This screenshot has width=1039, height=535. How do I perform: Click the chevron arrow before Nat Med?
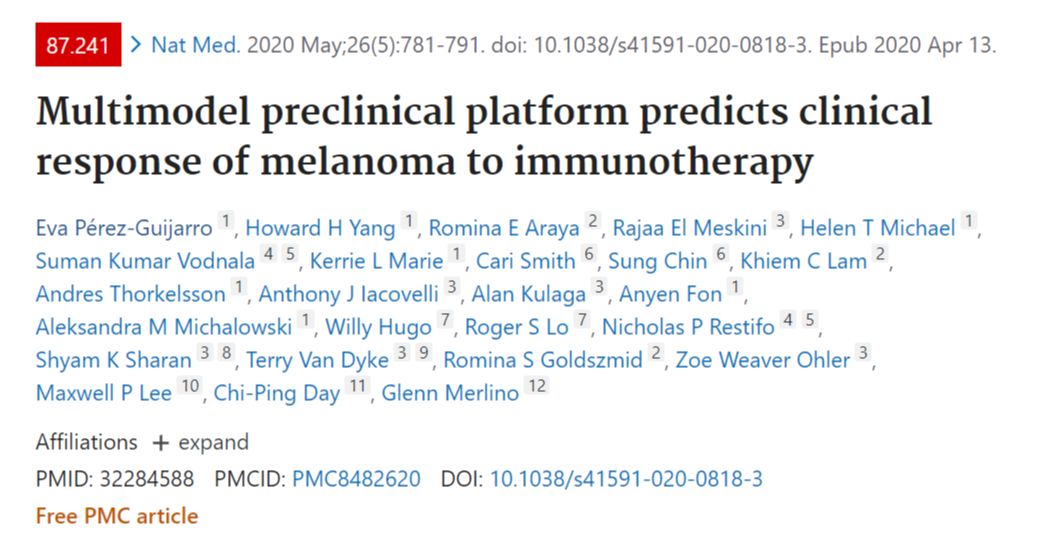coord(137,44)
